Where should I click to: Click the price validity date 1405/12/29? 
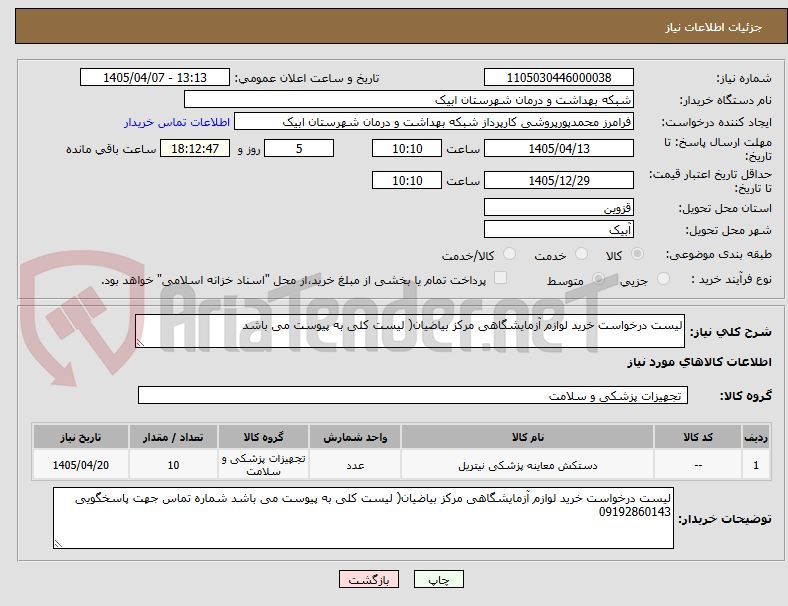coord(559,180)
